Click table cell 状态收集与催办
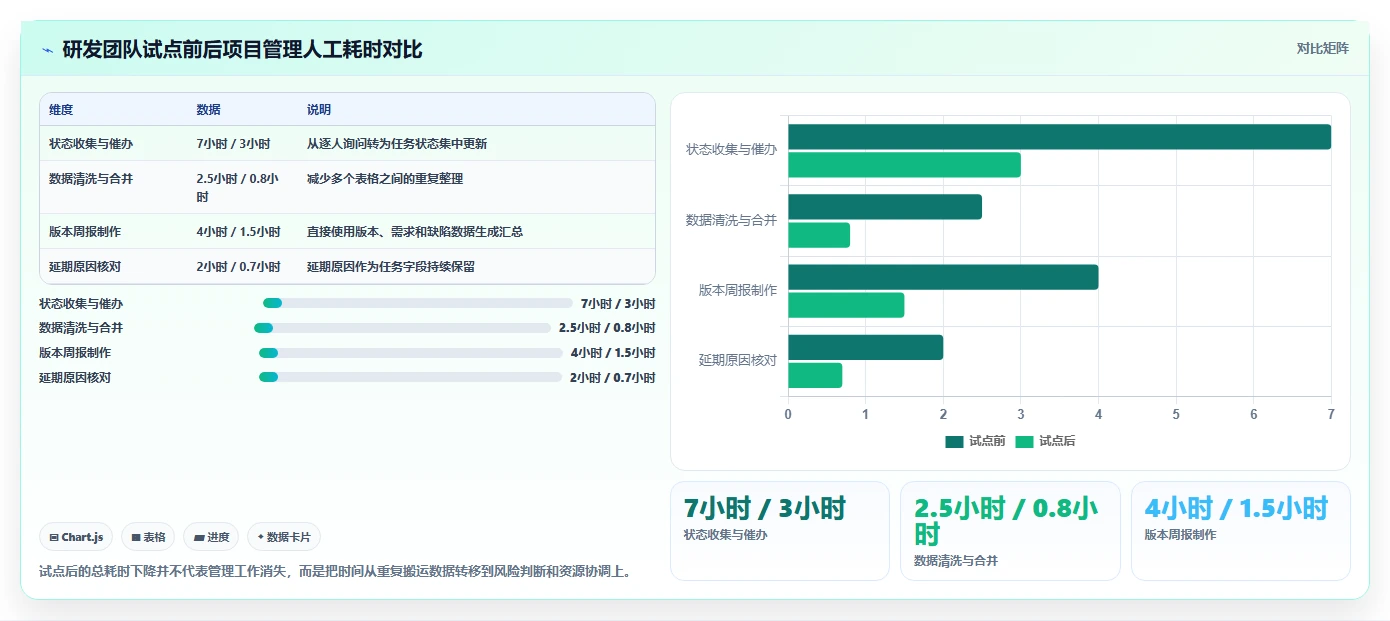1390x621 pixels. [91, 144]
